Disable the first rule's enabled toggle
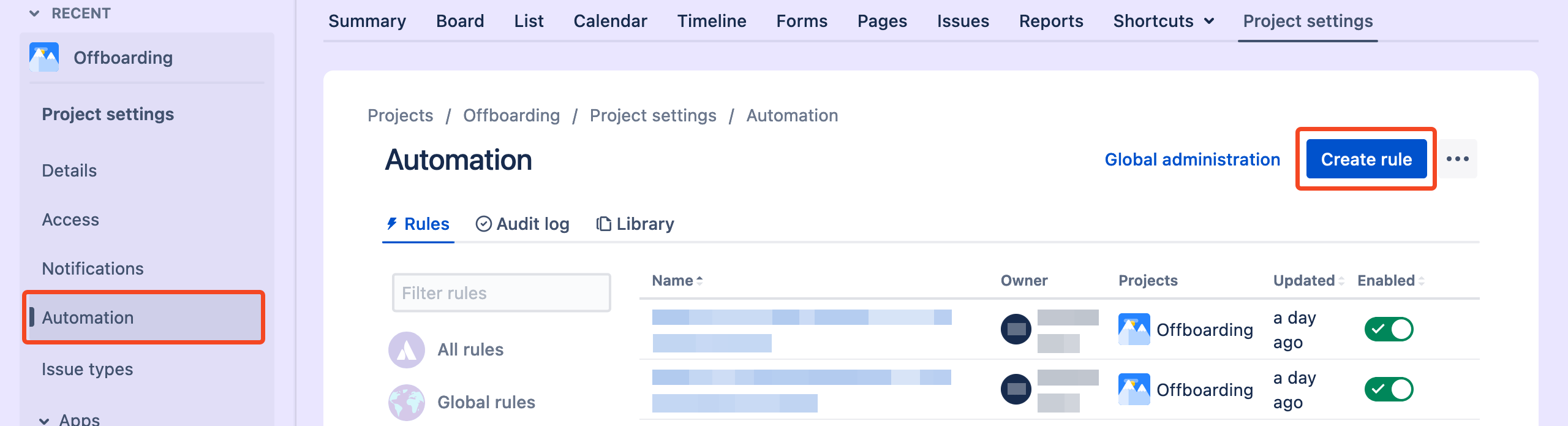 pos(1389,329)
